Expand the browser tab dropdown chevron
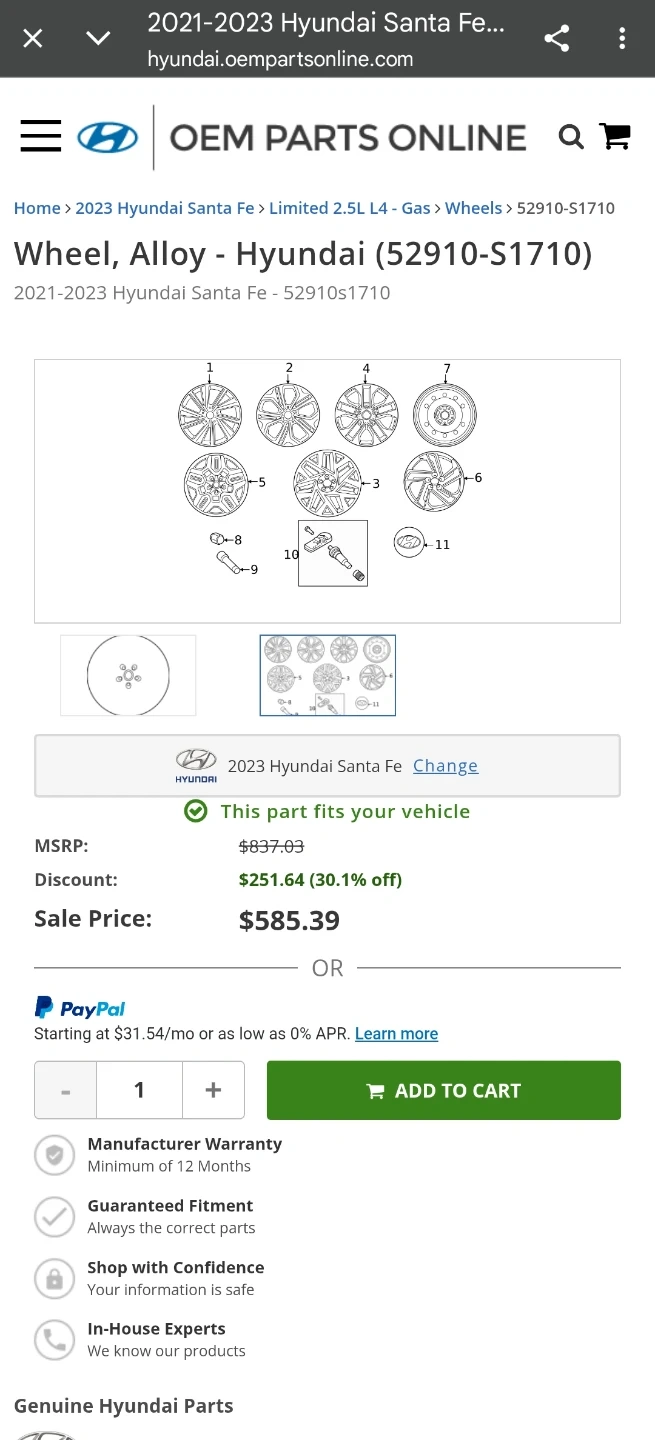The width and height of the screenshot is (655, 1440). (x=98, y=39)
